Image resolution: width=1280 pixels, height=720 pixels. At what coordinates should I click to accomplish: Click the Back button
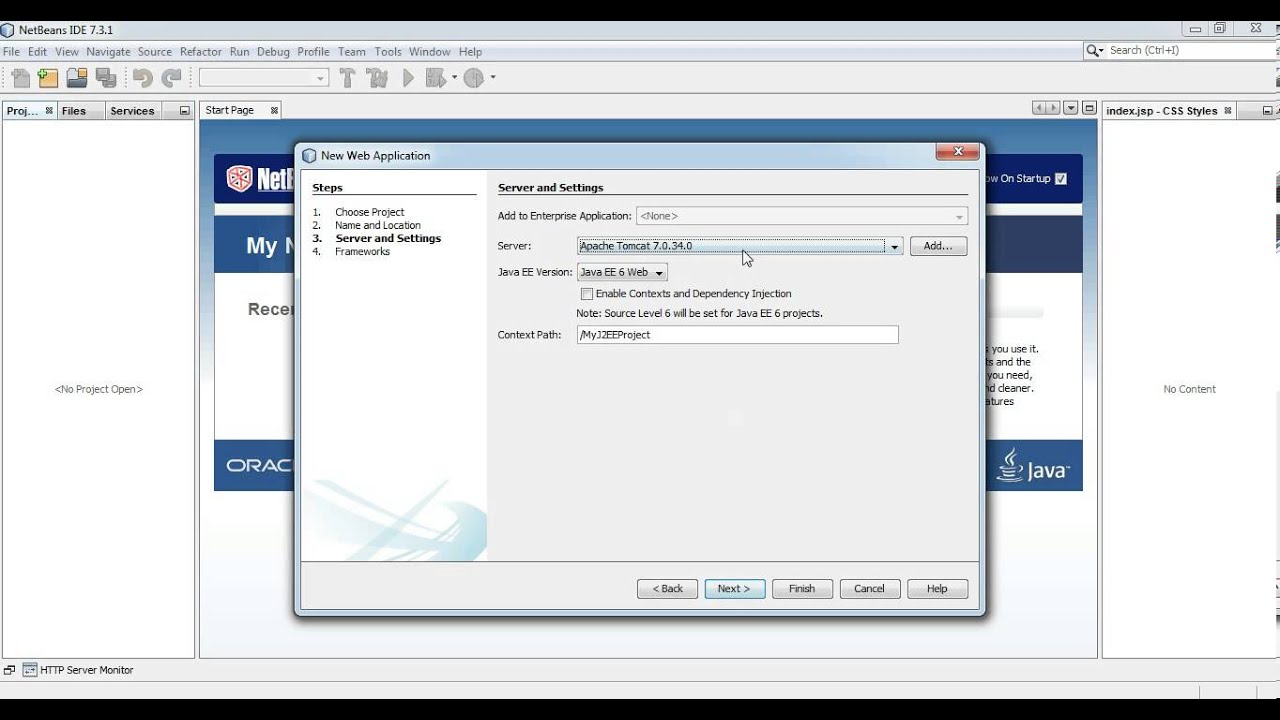click(667, 589)
